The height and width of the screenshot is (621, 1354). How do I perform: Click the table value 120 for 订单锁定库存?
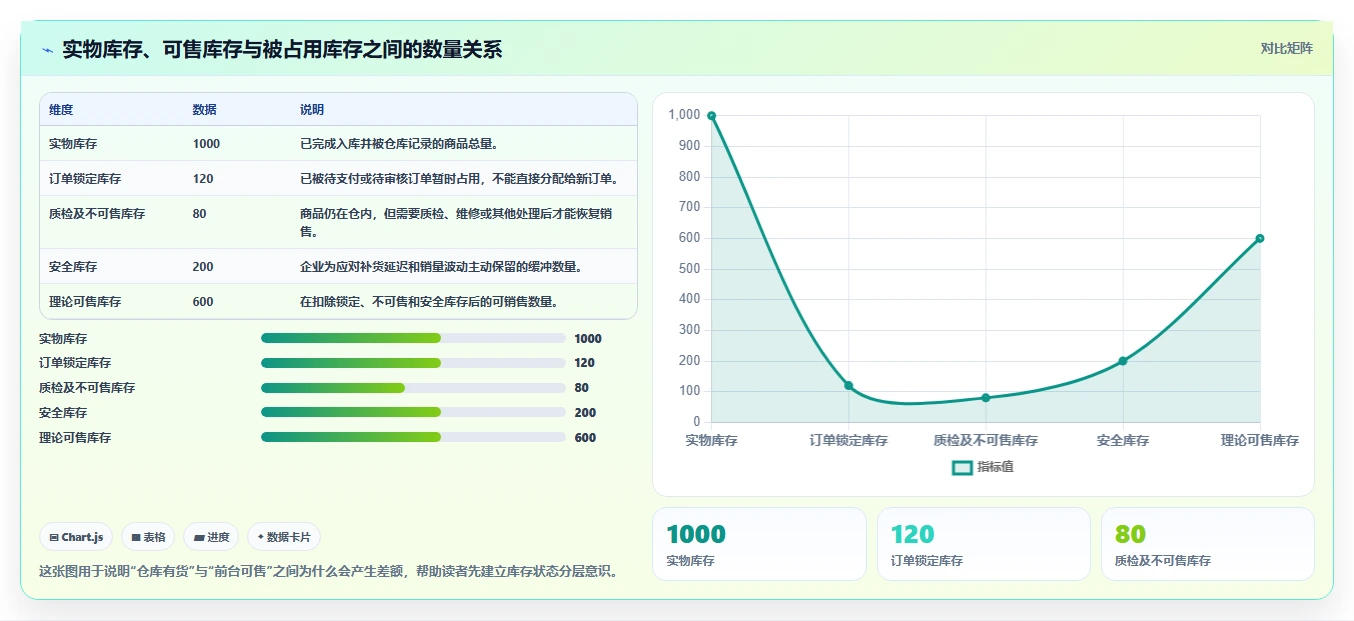tap(203, 179)
